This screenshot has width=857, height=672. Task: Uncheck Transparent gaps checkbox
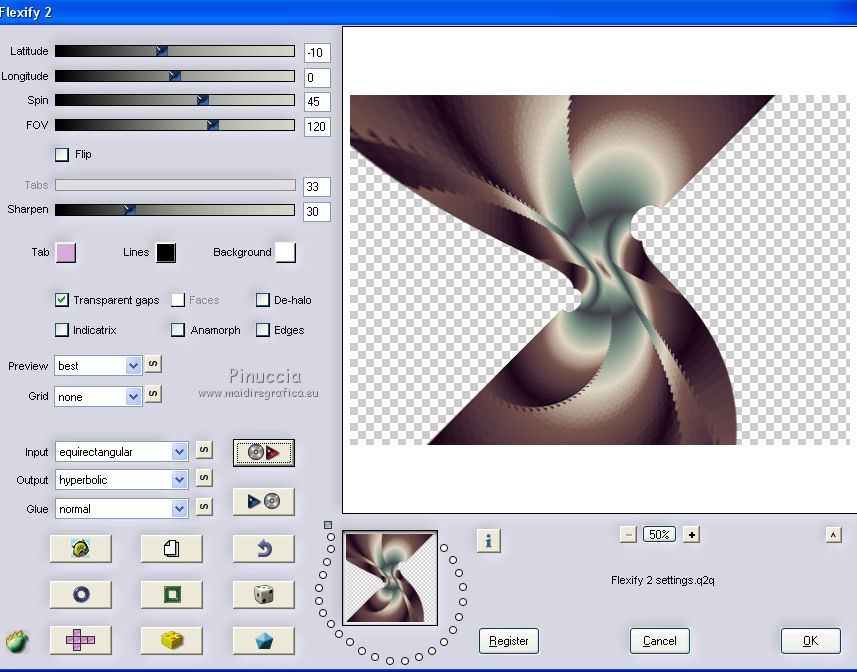62,300
